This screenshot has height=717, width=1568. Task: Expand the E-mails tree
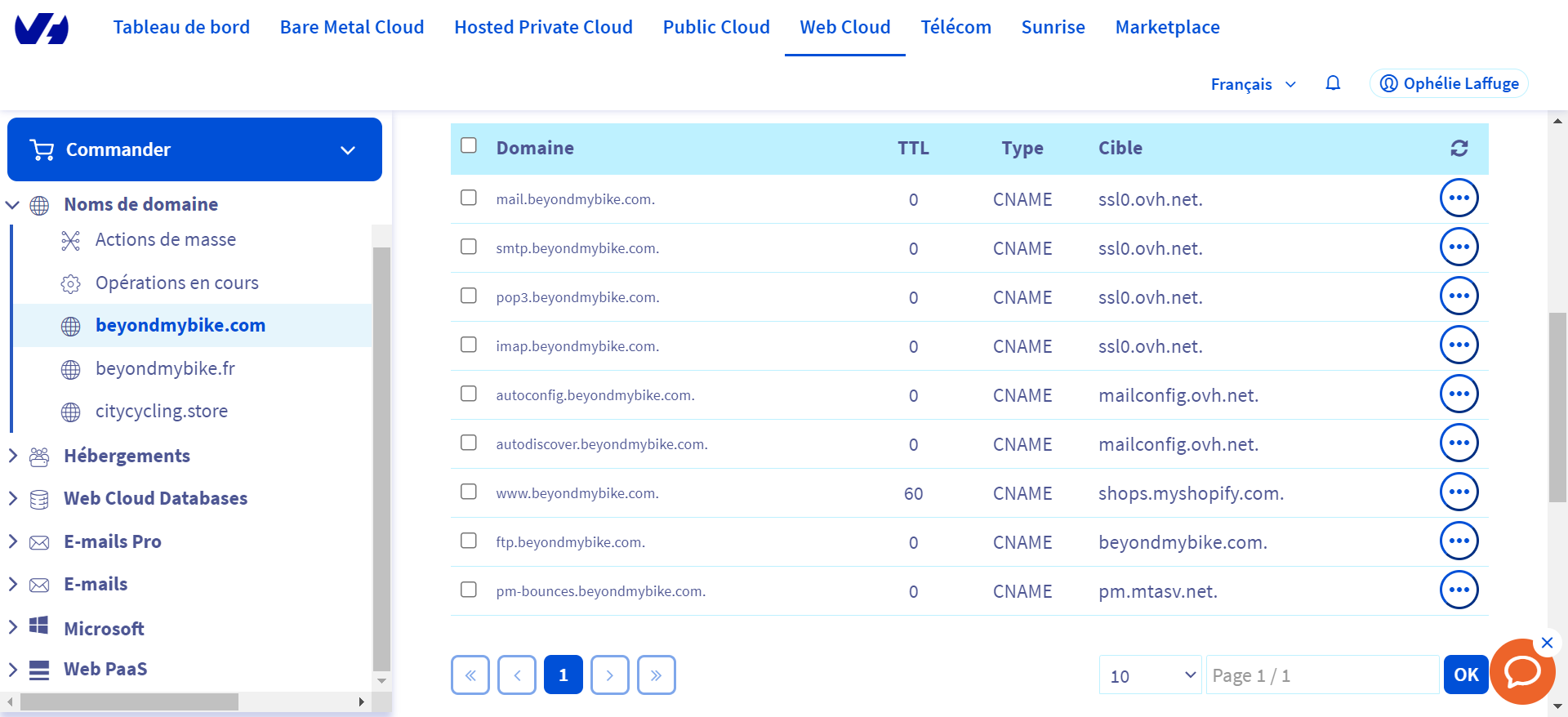pos(12,584)
